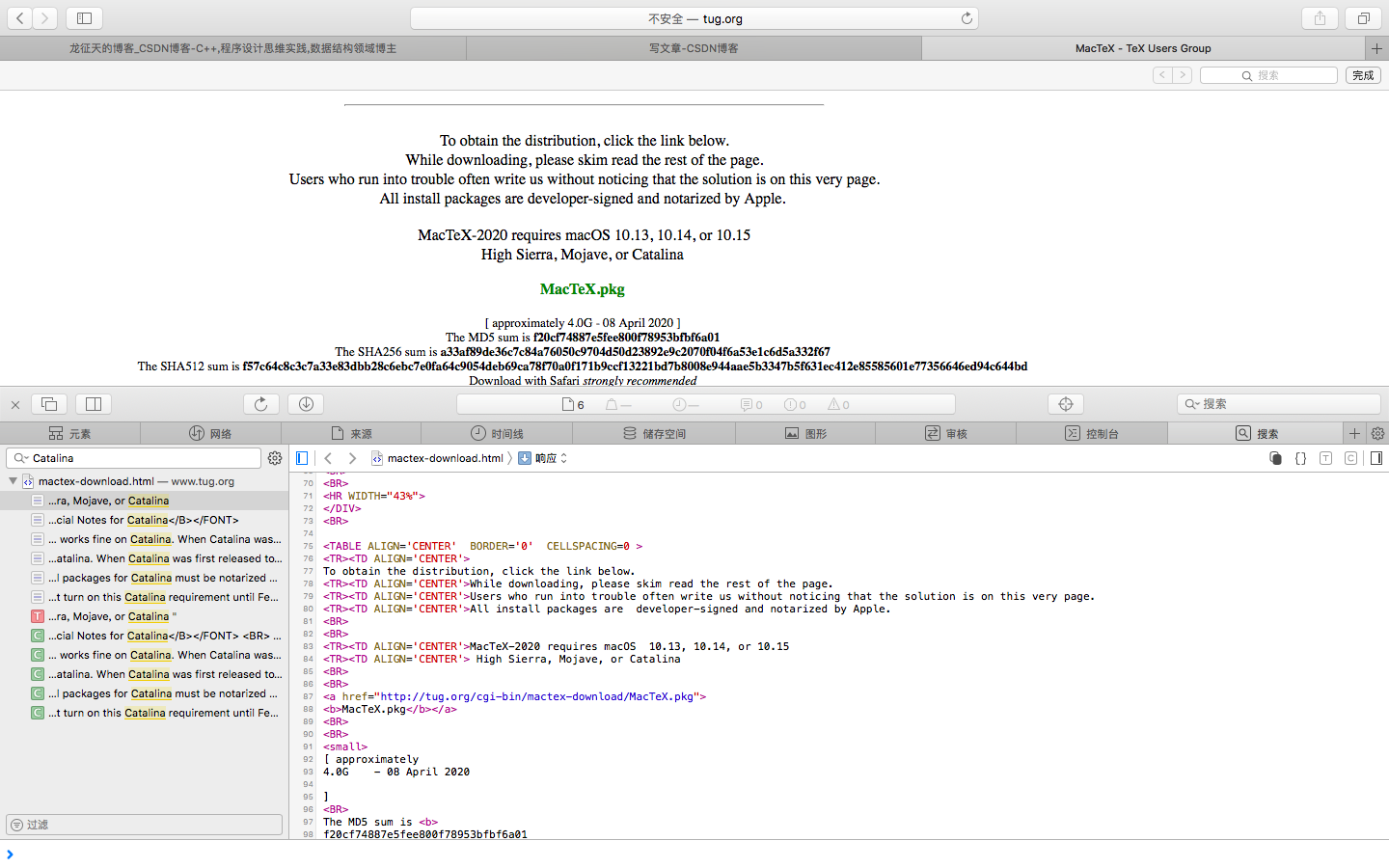Go back using Safari's back arrow
The image size is (1389, 868).
(x=20, y=18)
